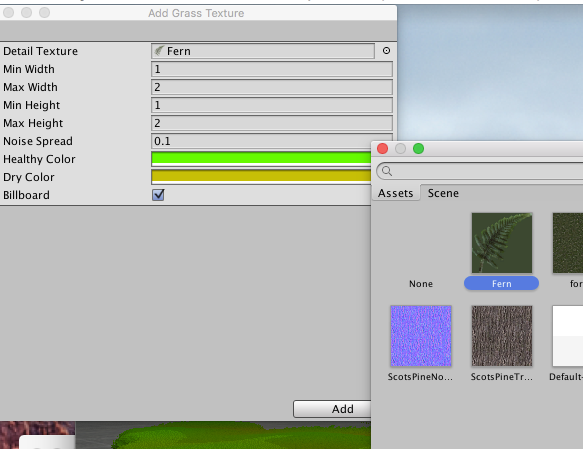Click the Detail Texture Fern field
The width and height of the screenshot is (583, 449).
pos(263,51)
